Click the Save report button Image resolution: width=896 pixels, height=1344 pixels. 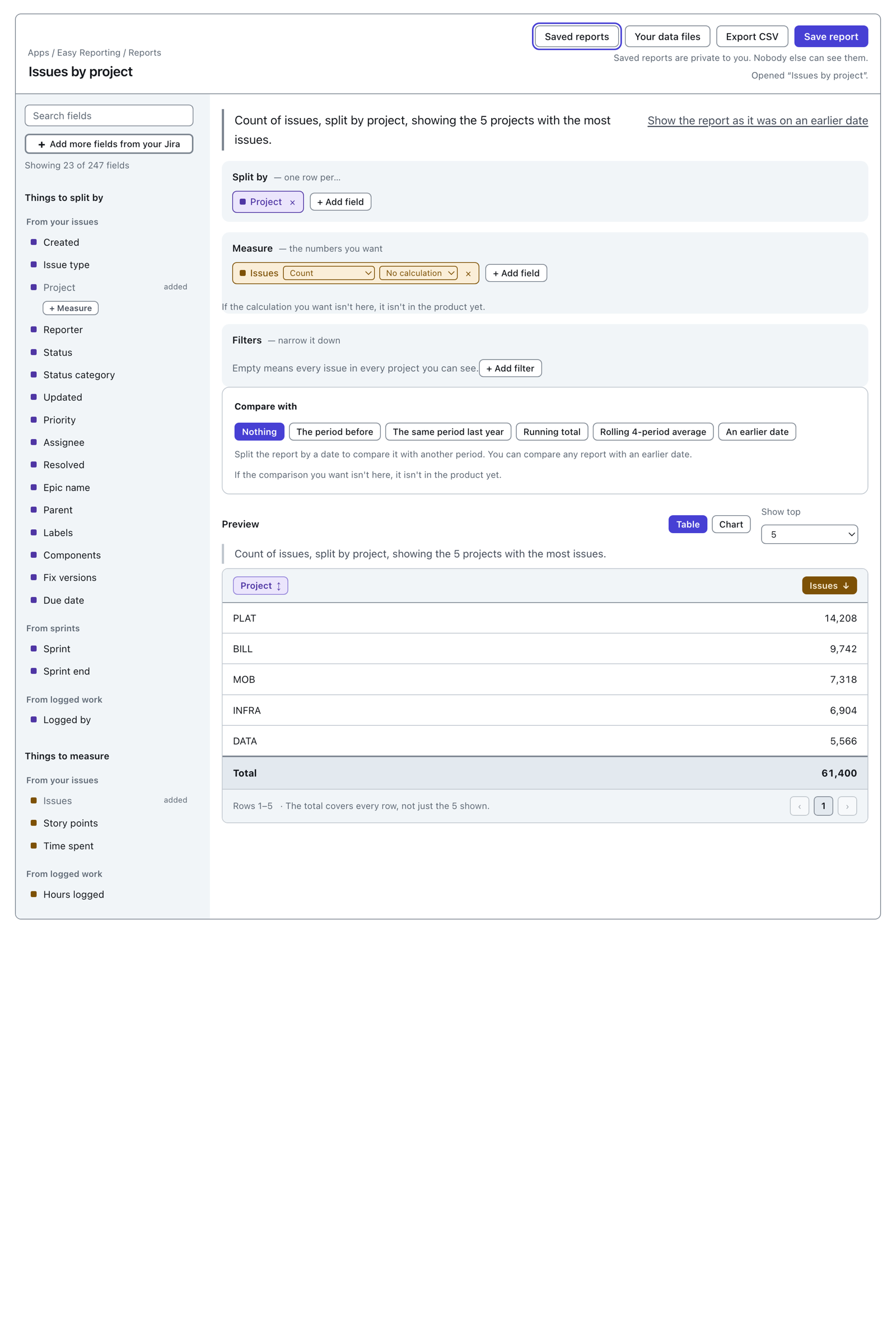tap(831, 36)
